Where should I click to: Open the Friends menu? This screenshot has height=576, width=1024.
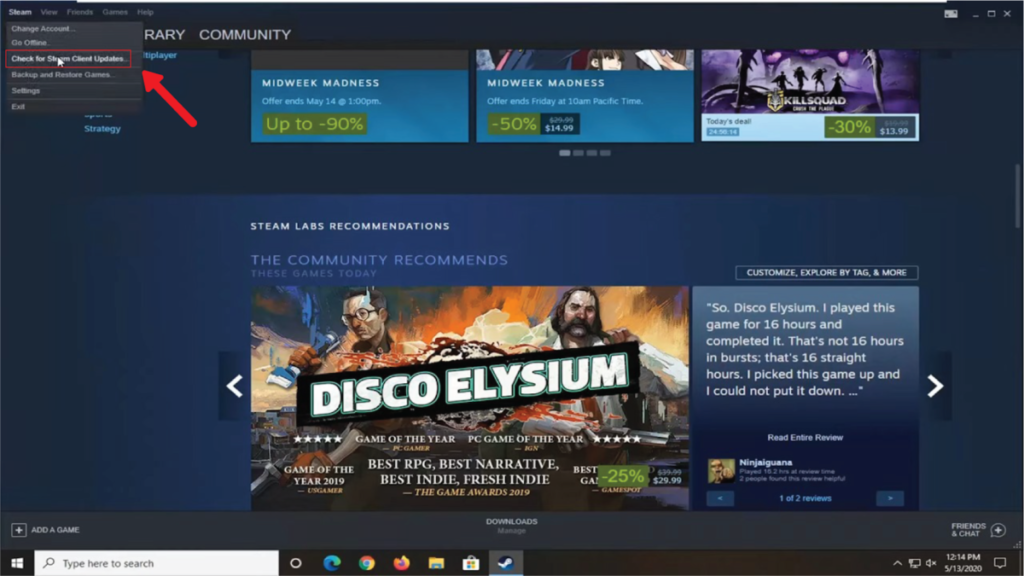click(x=80, y=12)
